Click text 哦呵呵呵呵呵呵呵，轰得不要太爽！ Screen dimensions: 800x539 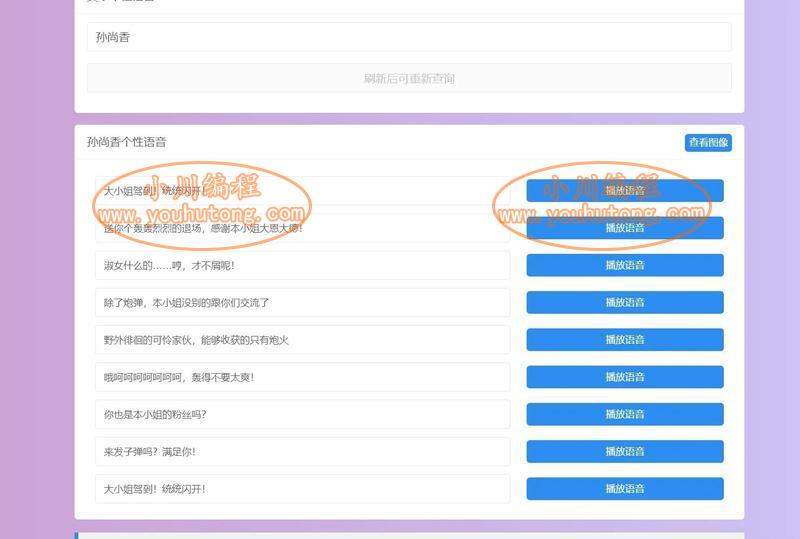click(179, 377)
